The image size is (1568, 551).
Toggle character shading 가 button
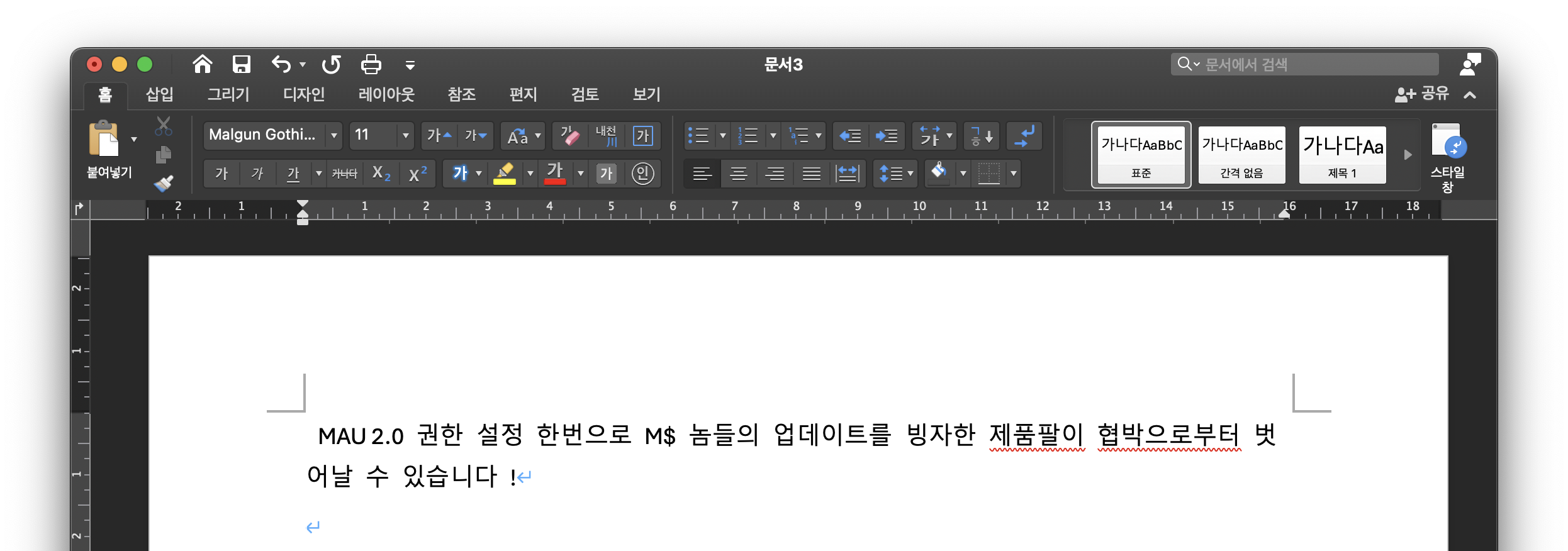coord(606,173)
